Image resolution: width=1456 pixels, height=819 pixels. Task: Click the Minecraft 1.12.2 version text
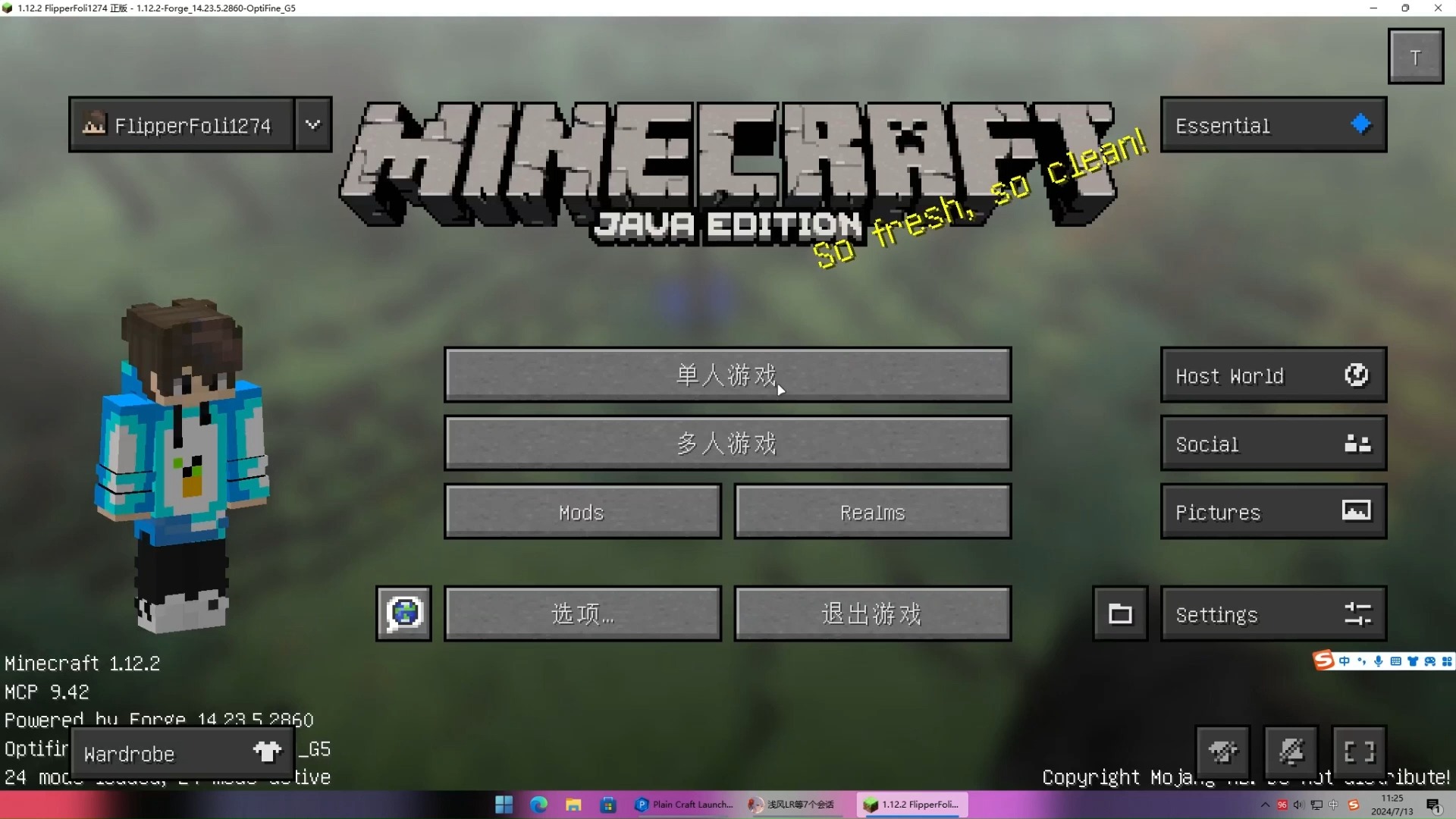[x=82, y=664]
